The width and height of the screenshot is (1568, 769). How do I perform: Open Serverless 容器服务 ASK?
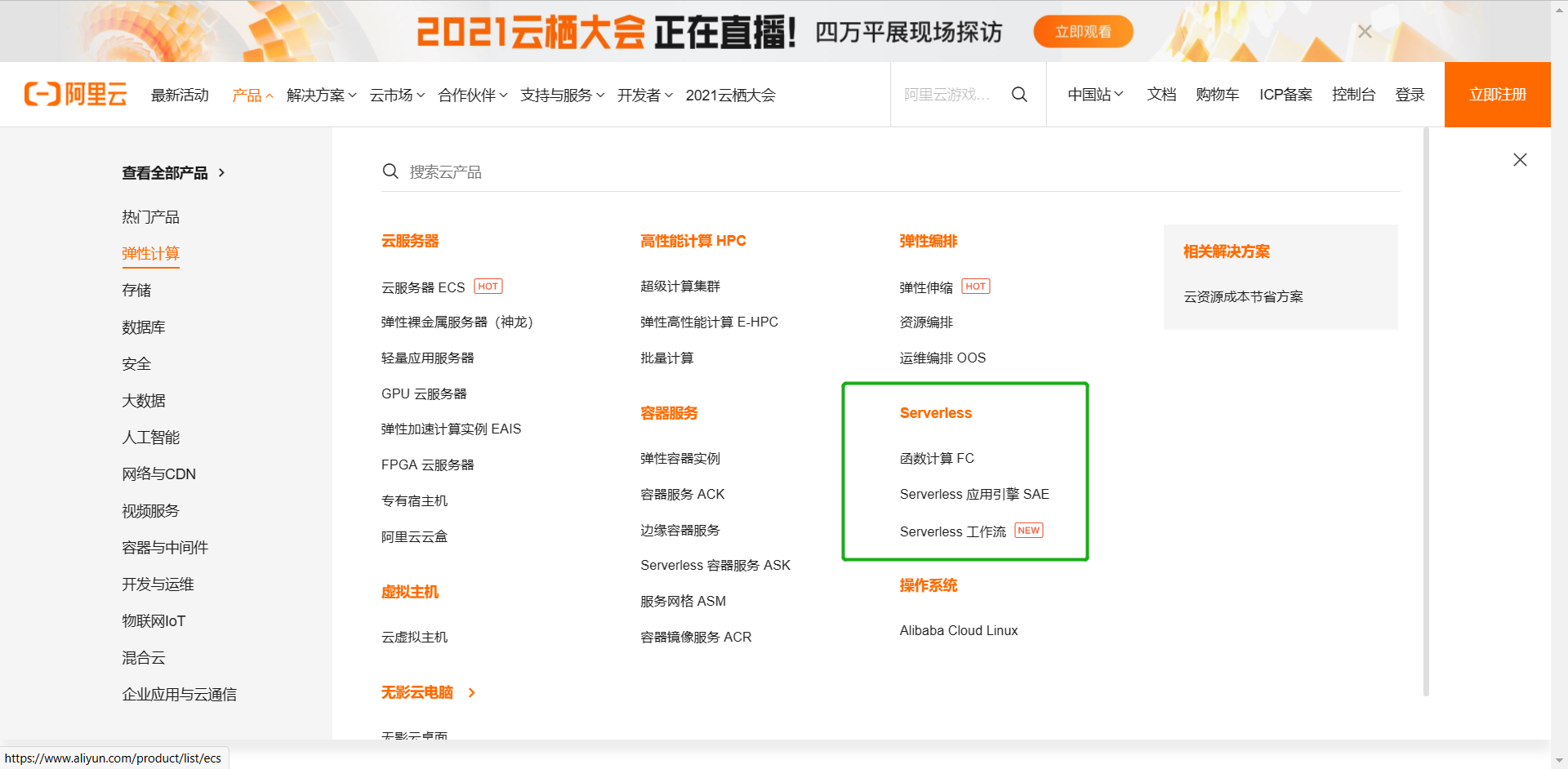(715, 566)
